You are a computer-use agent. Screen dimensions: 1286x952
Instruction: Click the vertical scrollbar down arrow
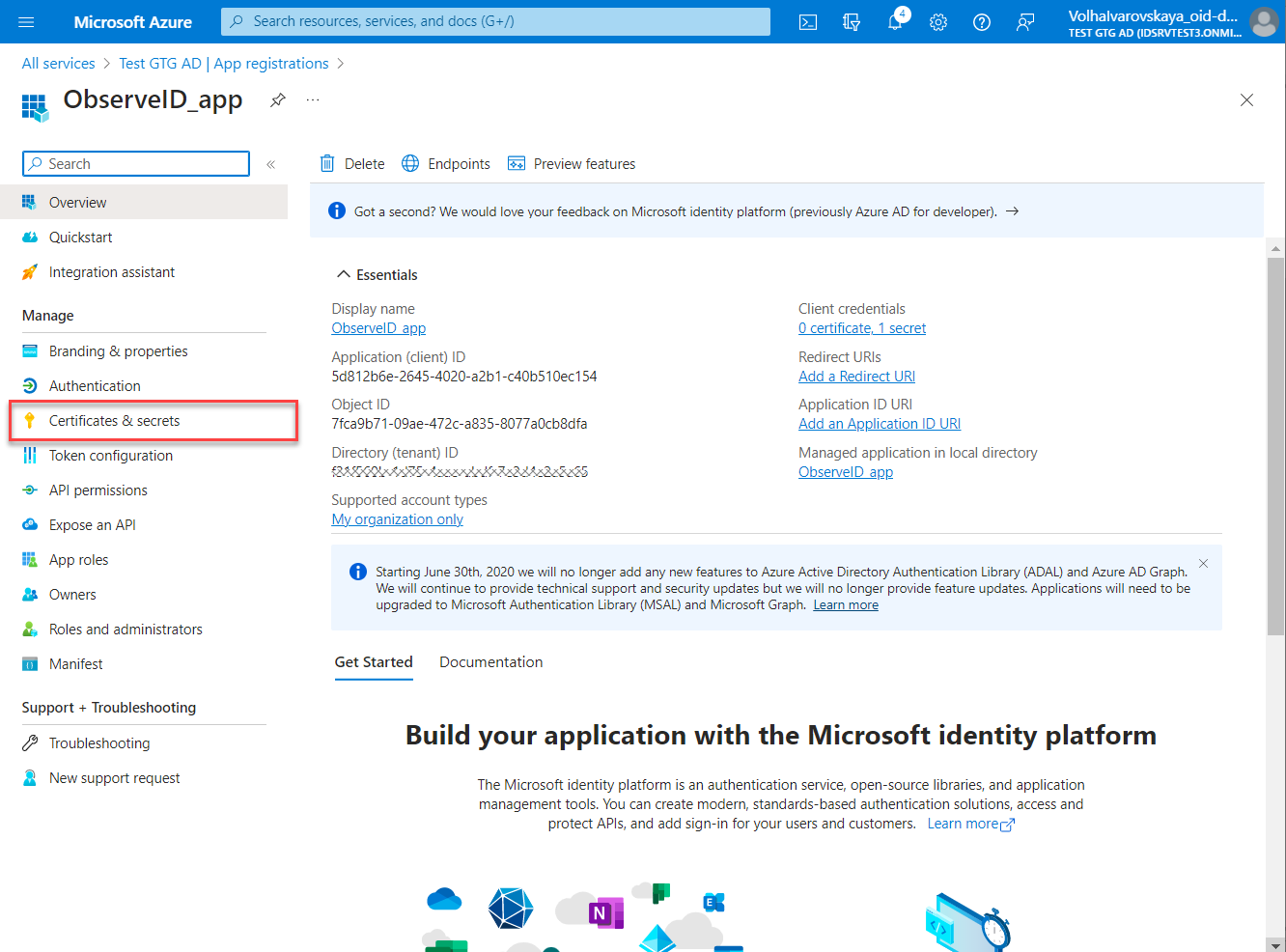coord(1275,944)
